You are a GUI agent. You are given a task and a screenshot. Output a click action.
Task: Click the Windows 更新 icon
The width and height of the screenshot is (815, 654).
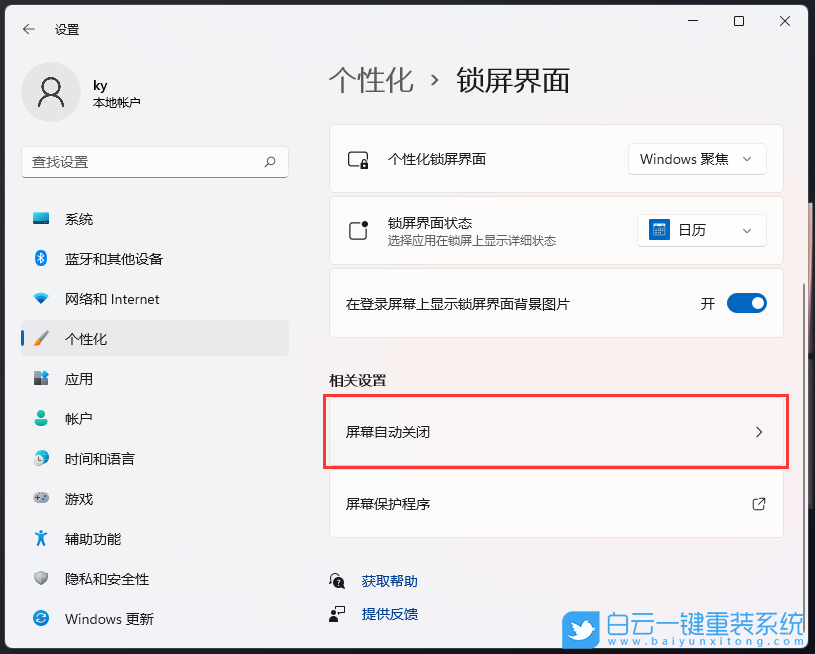[40, 619]
